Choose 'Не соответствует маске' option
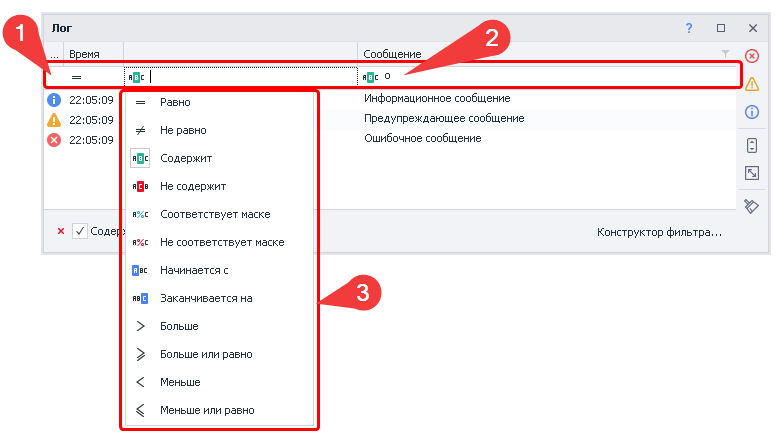 click(221, 242)
